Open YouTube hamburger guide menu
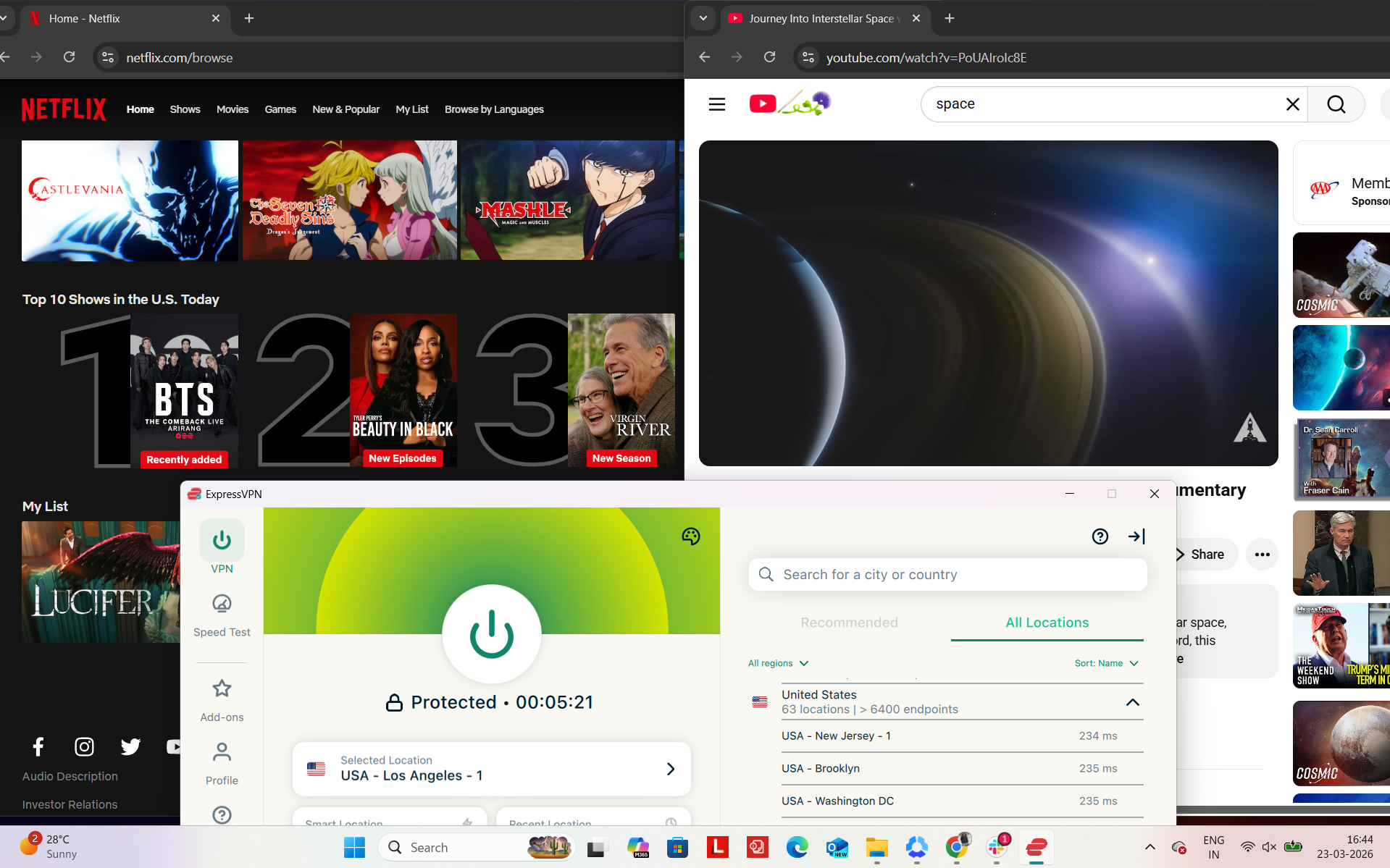 [x=716, y=104]
